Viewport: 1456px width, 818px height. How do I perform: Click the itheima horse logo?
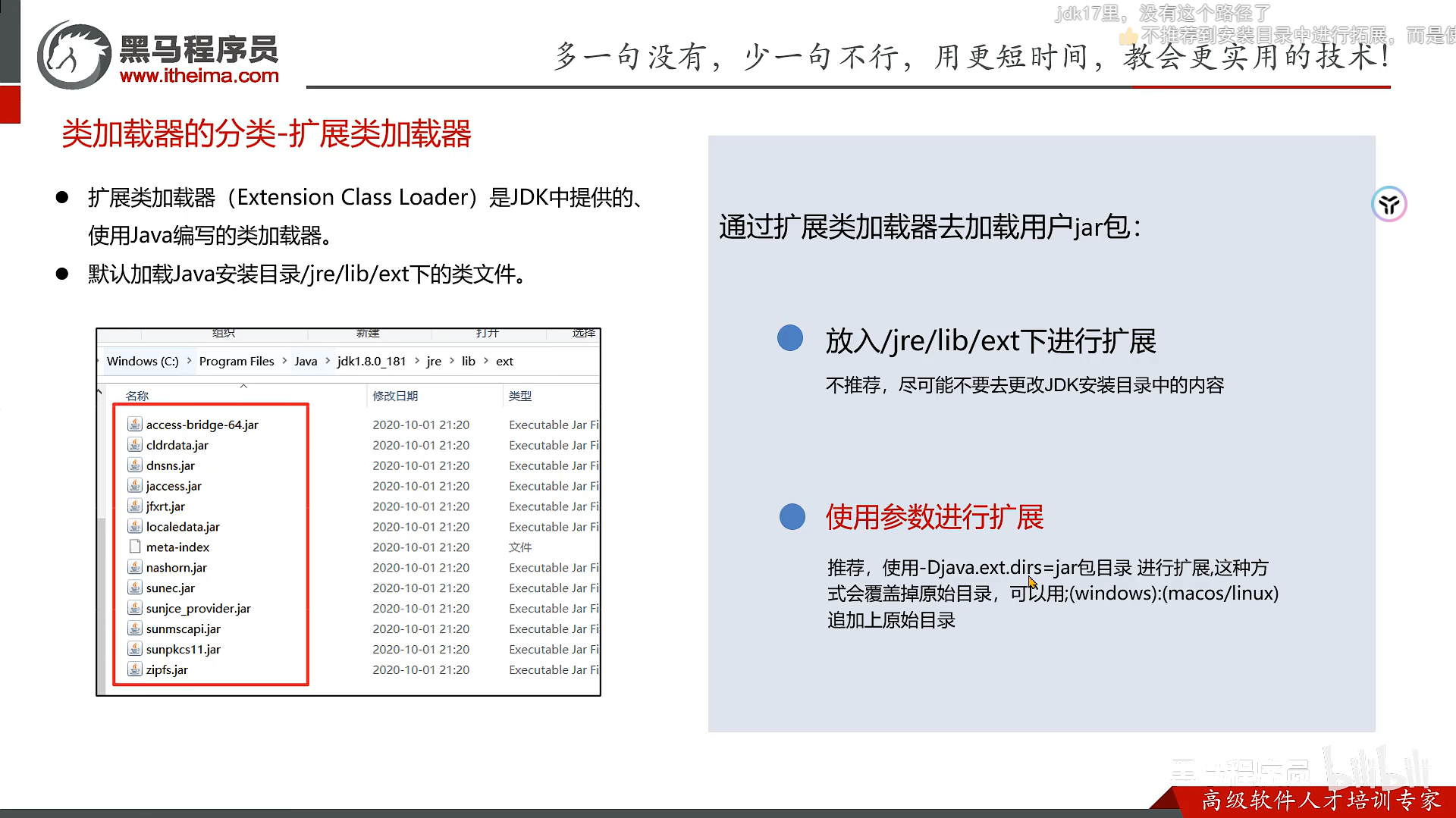tap(74, 55)
